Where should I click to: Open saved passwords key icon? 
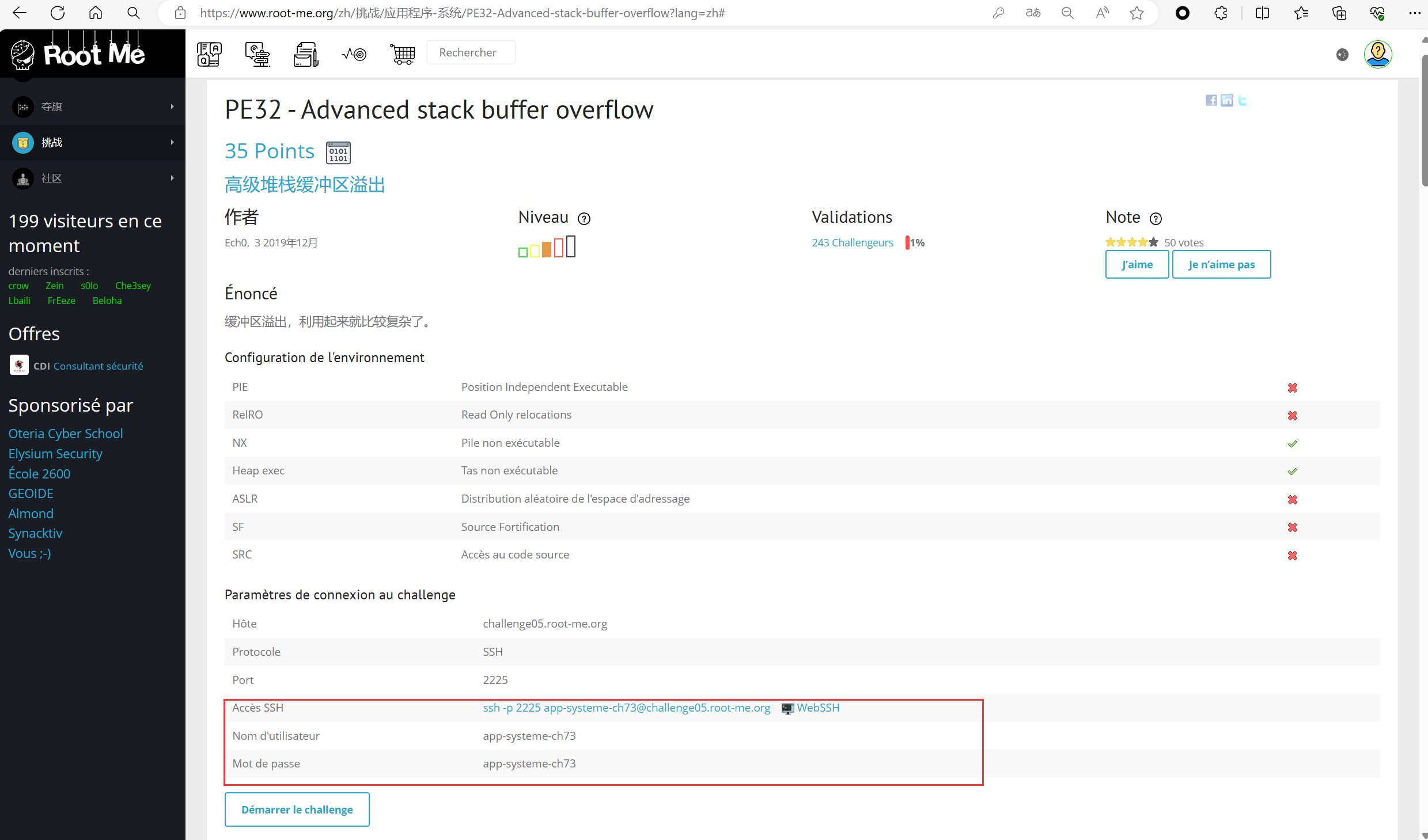(x=998, y=13)
